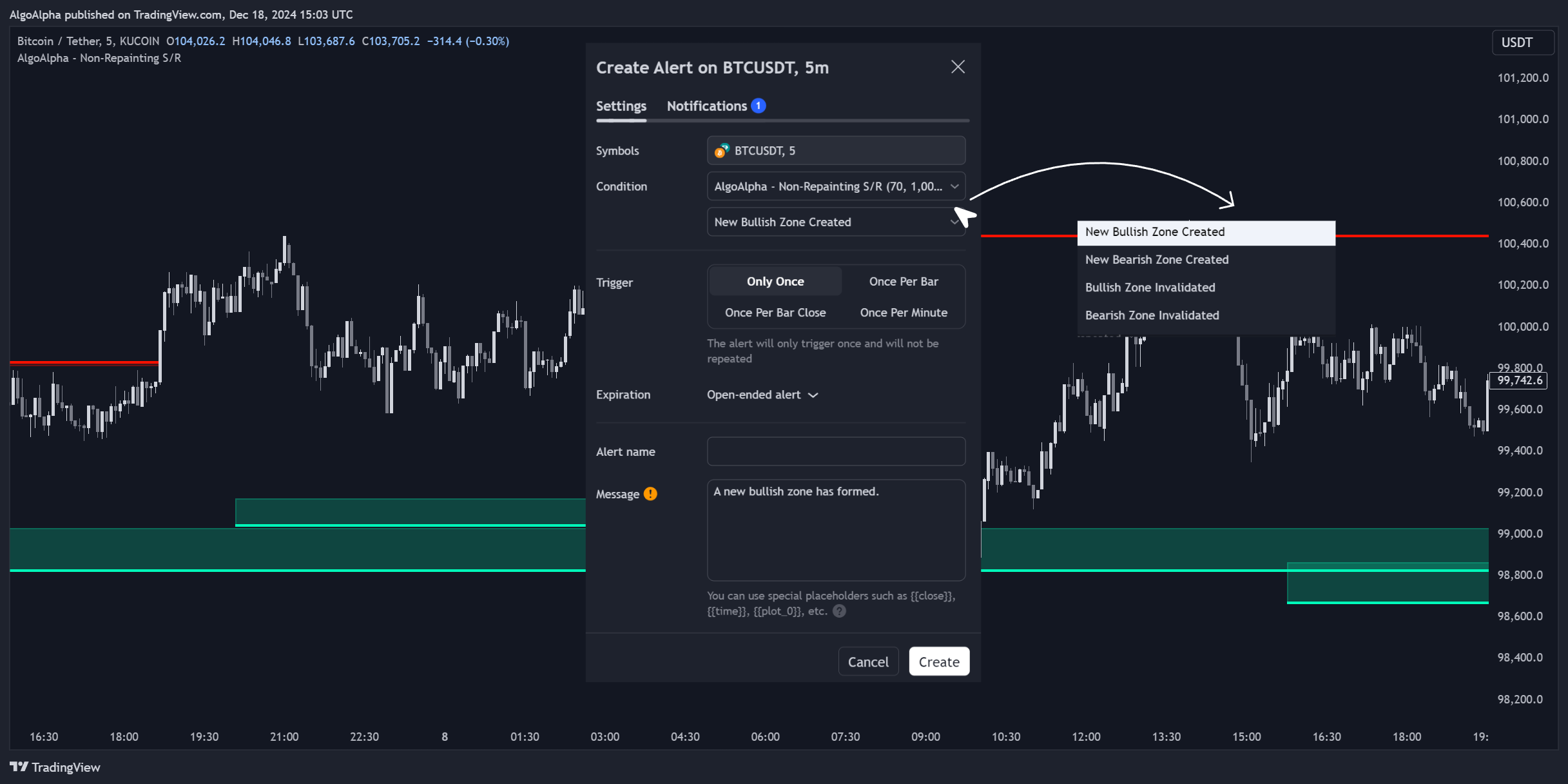This screenshot has height=784, width=1568.
Task: Click the O104,026.2 open value in header
Action: click(196, 41)
